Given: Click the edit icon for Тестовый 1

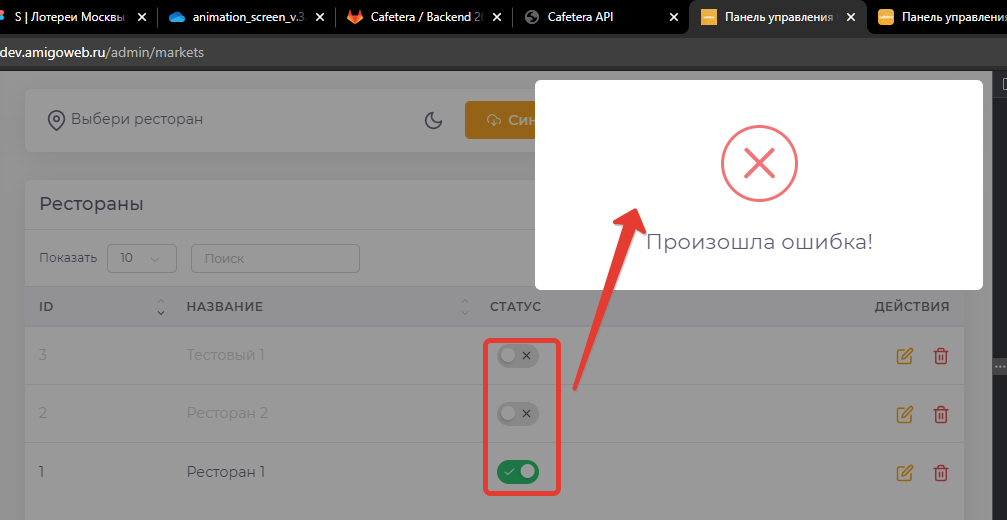Looking at the screenshot, I should pos(905,356).
